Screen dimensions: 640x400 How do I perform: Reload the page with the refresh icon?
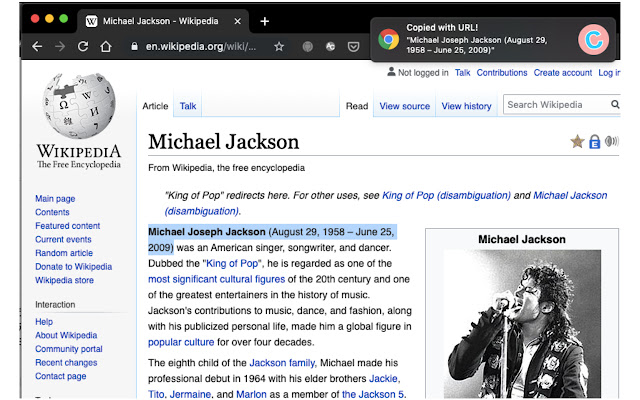(83, 47)
